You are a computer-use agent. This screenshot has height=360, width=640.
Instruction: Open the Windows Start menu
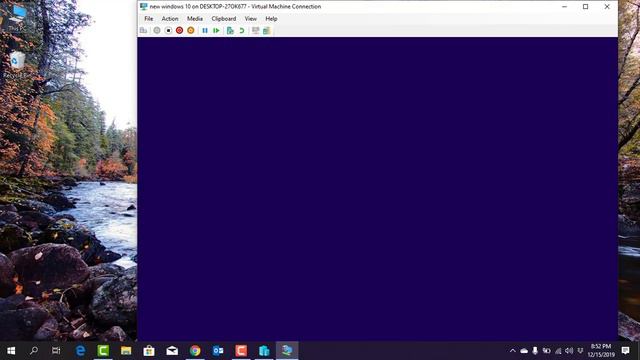(x=11, y=351)
